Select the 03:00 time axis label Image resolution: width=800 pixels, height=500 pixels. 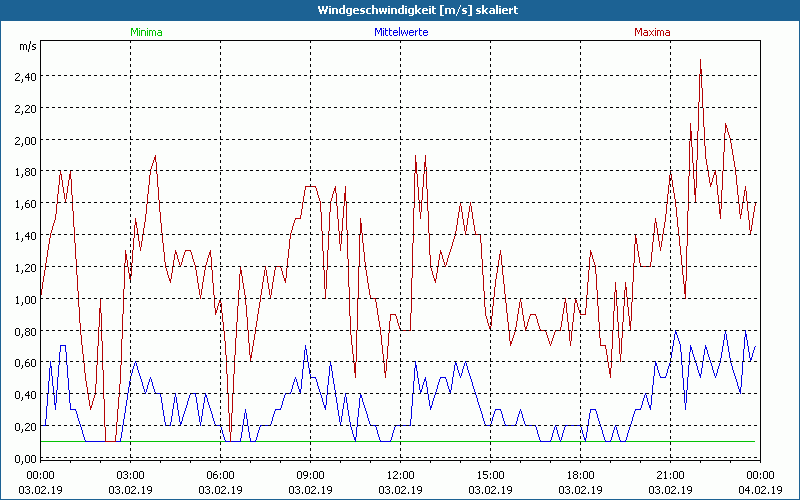tap(131, 475)
